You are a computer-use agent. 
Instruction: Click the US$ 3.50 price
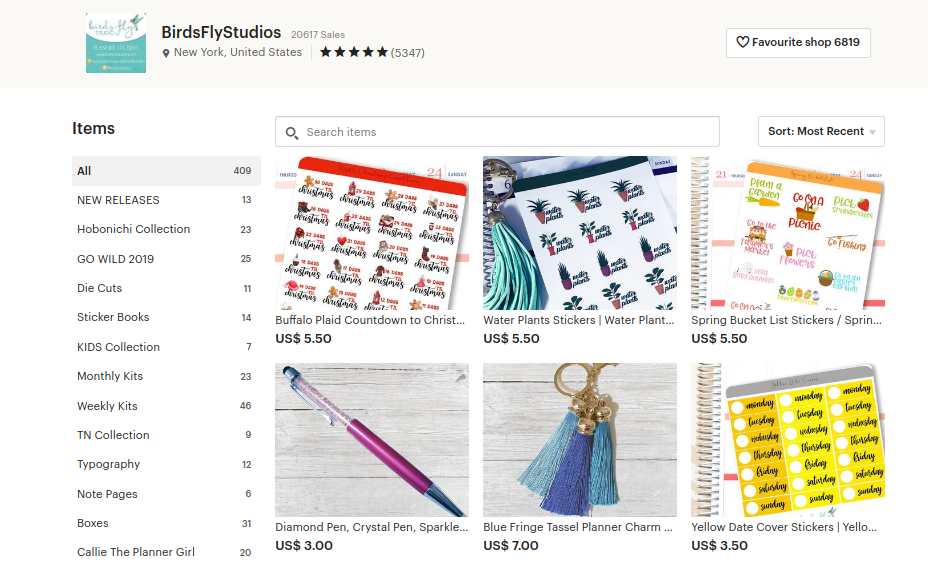click(719, 546)
